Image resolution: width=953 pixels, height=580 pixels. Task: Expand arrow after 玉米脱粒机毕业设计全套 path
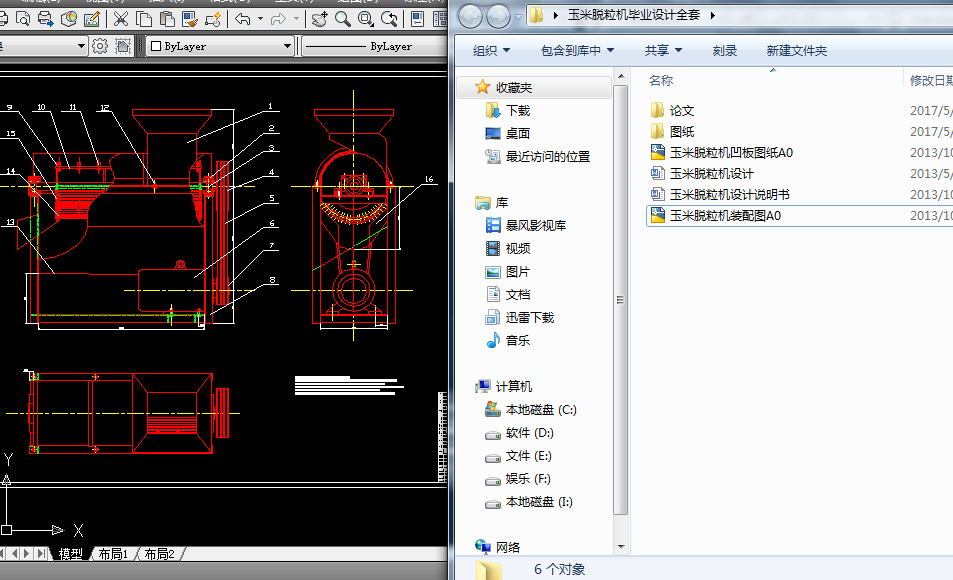(x=712, y=15)
